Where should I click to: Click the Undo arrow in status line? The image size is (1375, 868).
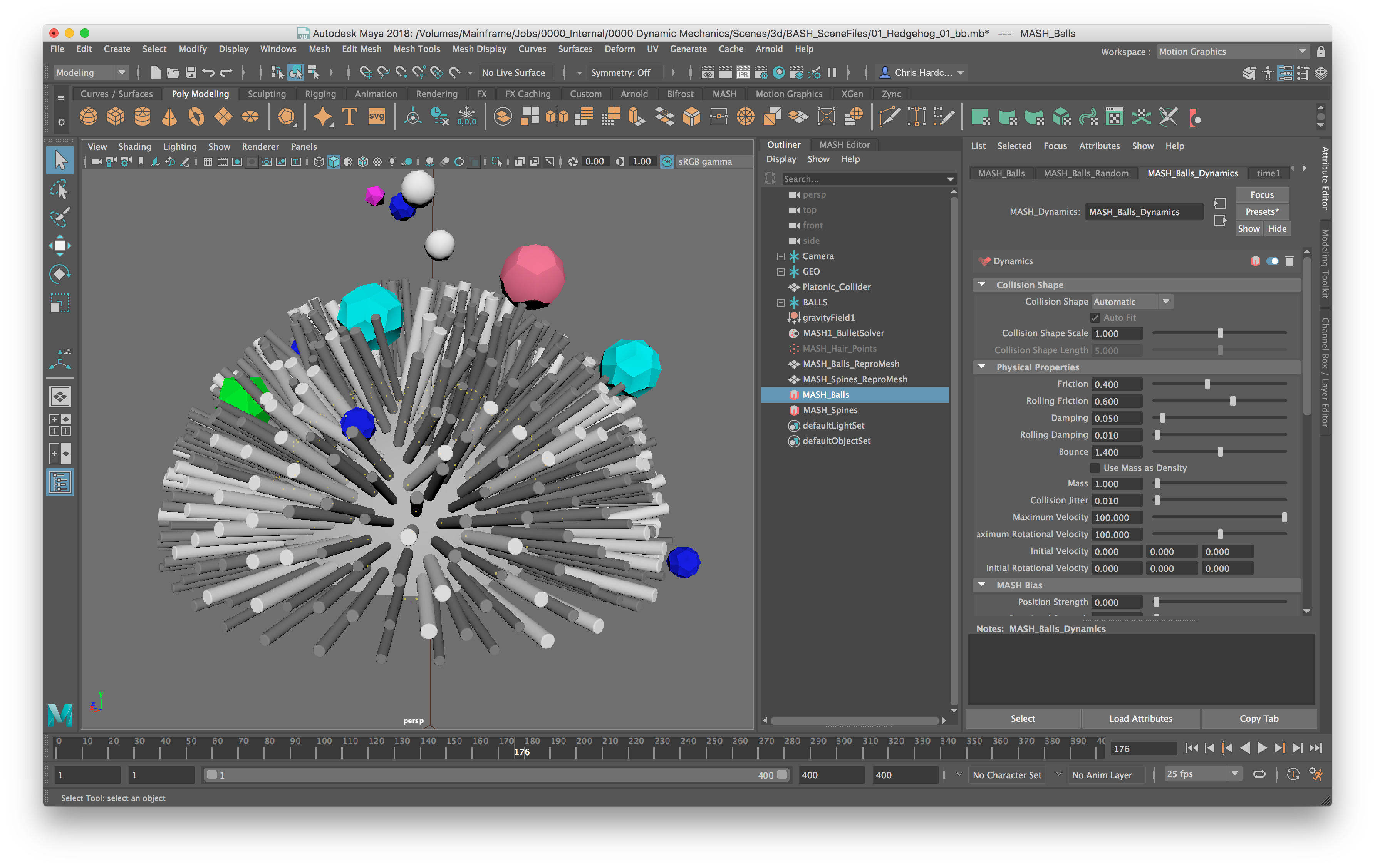(208, 72)
